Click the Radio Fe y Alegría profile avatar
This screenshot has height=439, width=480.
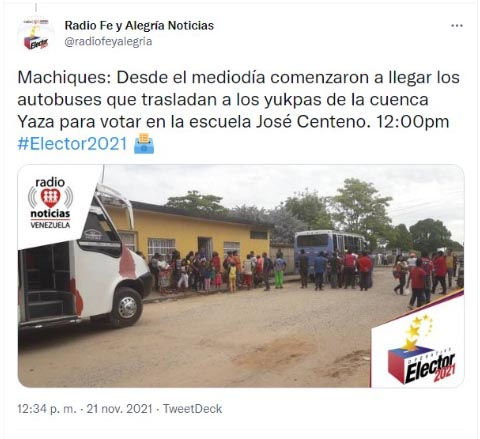click(x=36, y=35)
